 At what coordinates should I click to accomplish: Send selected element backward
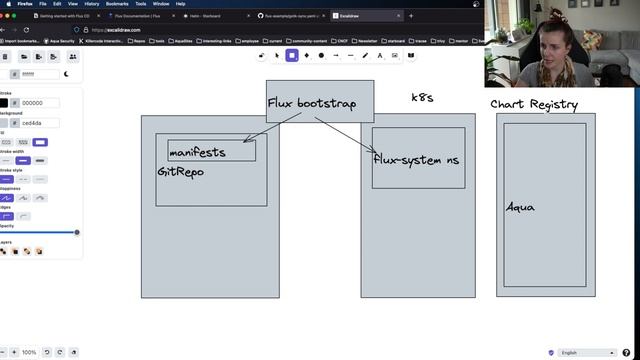pos(15,251)
